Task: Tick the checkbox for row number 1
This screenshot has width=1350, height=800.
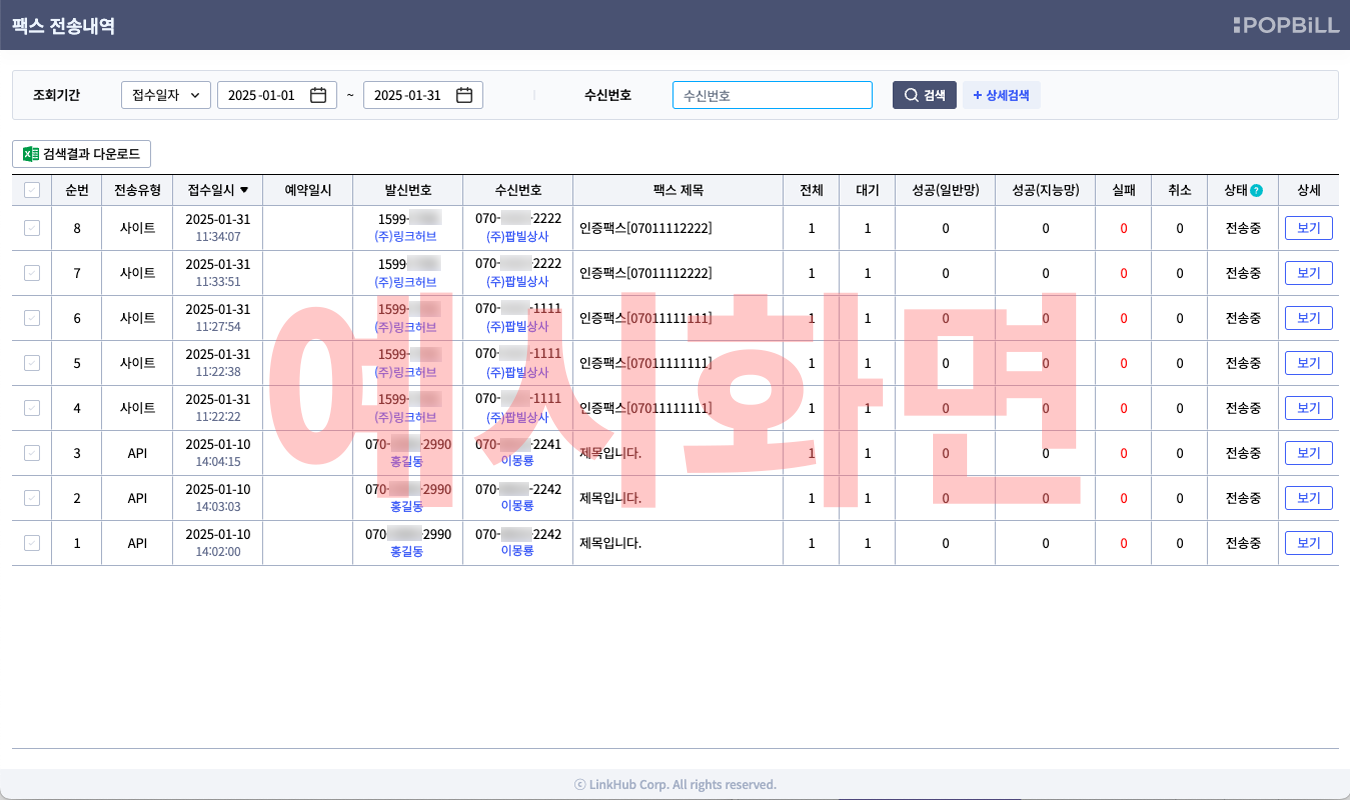Action: click(32, 543)
